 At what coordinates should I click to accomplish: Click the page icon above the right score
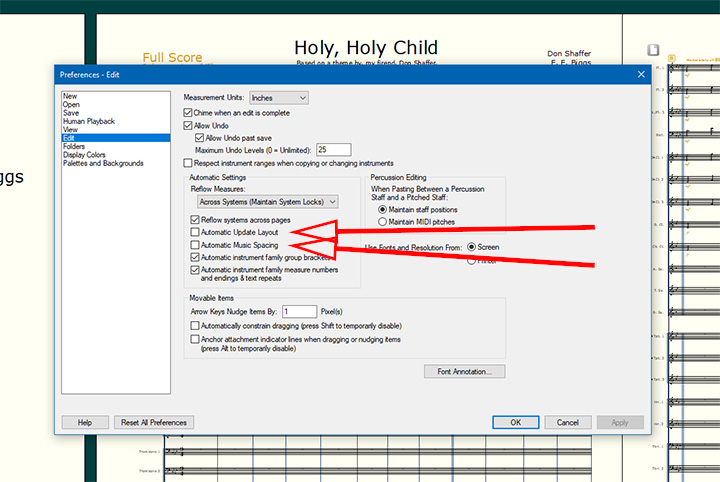coord(653,49)
